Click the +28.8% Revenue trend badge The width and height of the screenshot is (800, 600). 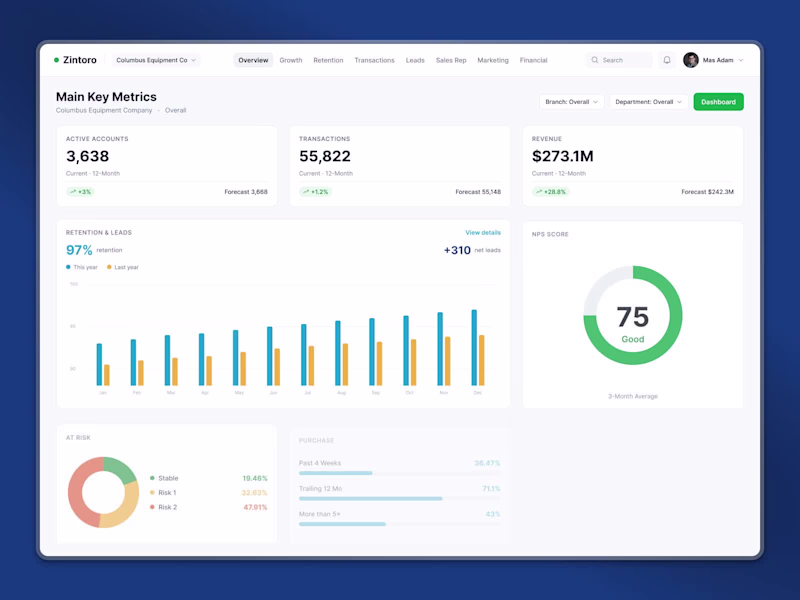551,192
